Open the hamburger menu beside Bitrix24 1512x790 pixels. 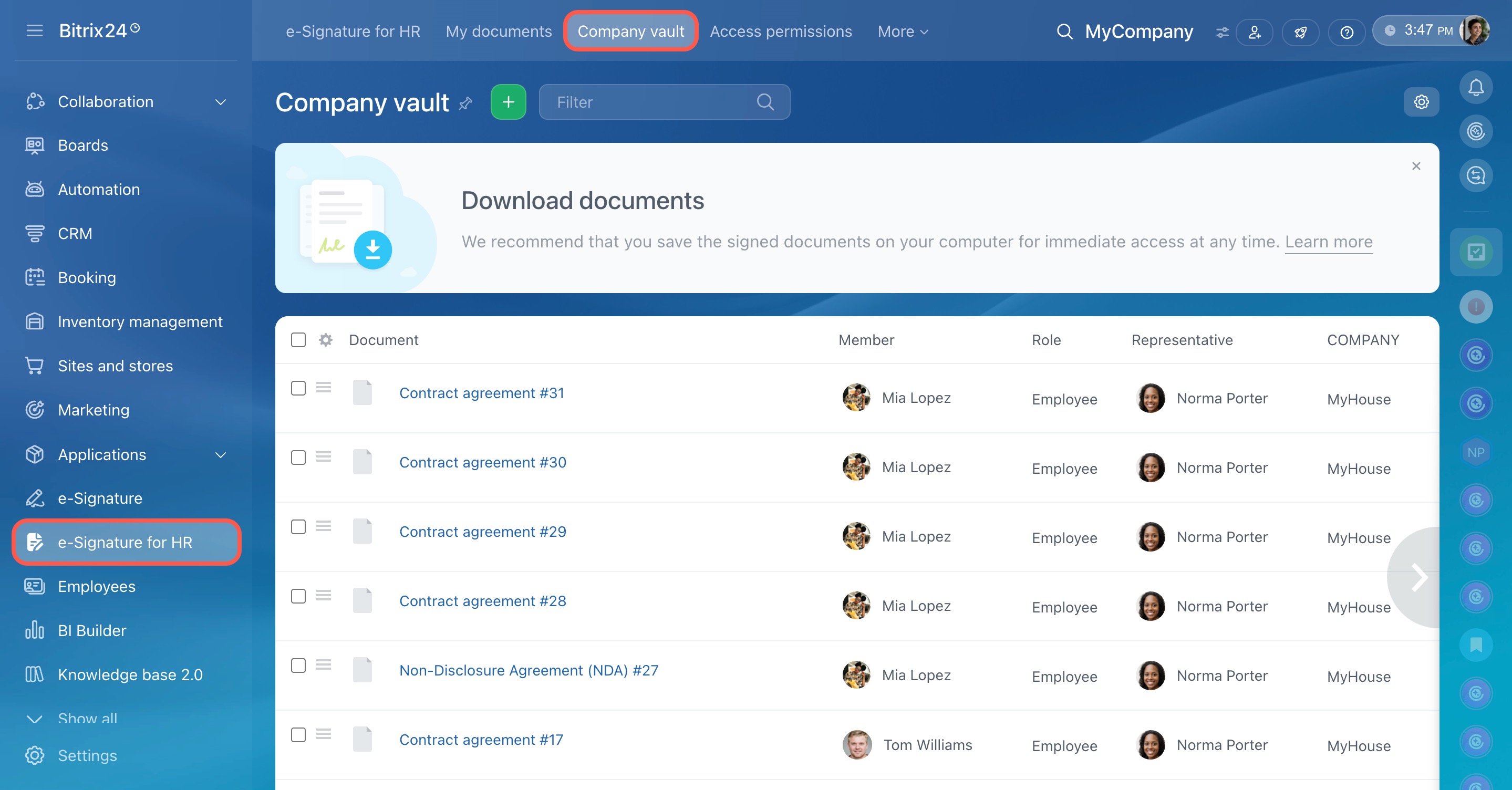click(x=35, y=30)
